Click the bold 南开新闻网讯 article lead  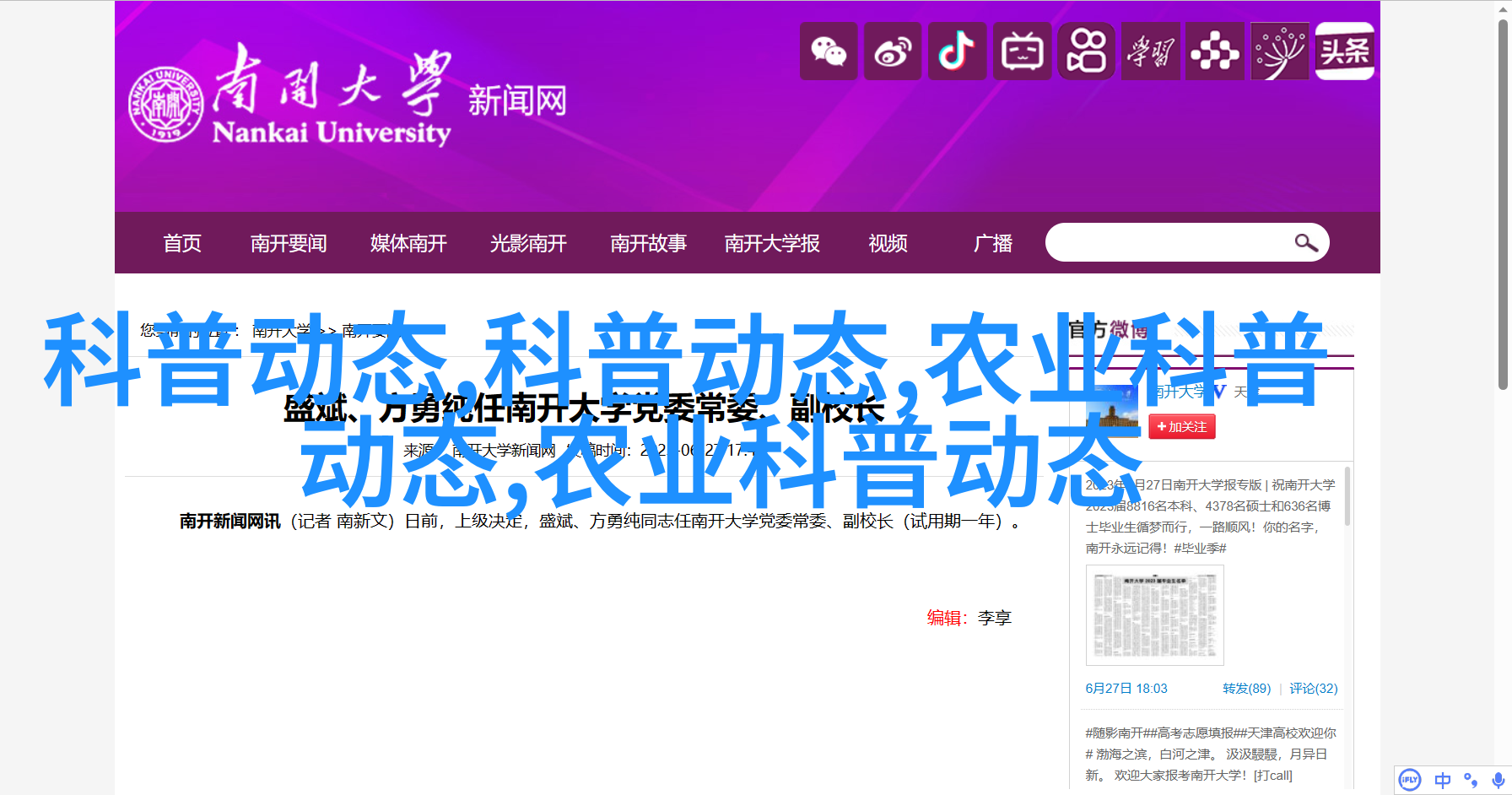[229, 522]
